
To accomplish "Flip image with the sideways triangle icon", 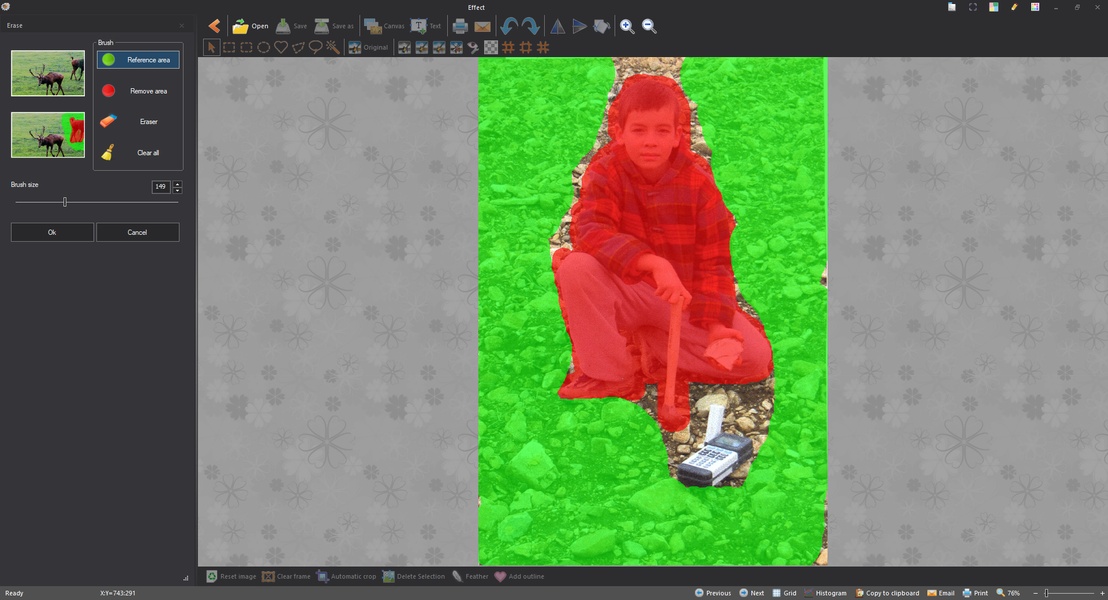I will (579, 26).
